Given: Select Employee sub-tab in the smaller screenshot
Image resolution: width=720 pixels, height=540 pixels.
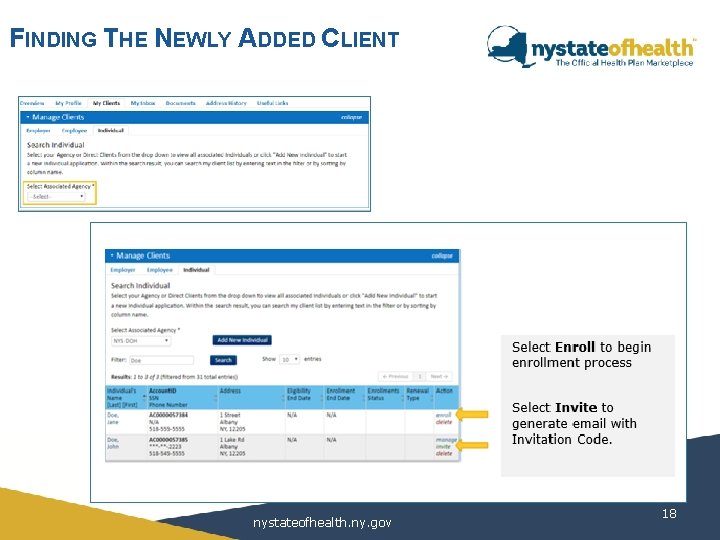Looking at the screenshot, I should [x=74, y=131].
